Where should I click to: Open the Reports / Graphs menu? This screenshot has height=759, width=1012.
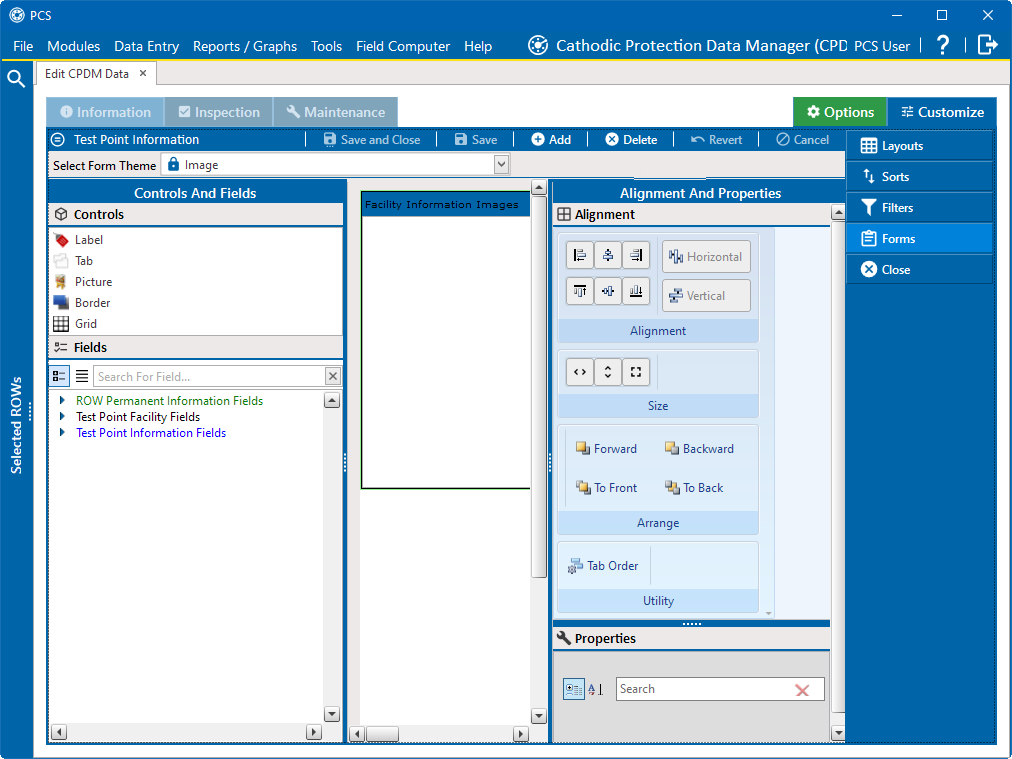click(x=245, y=46)
